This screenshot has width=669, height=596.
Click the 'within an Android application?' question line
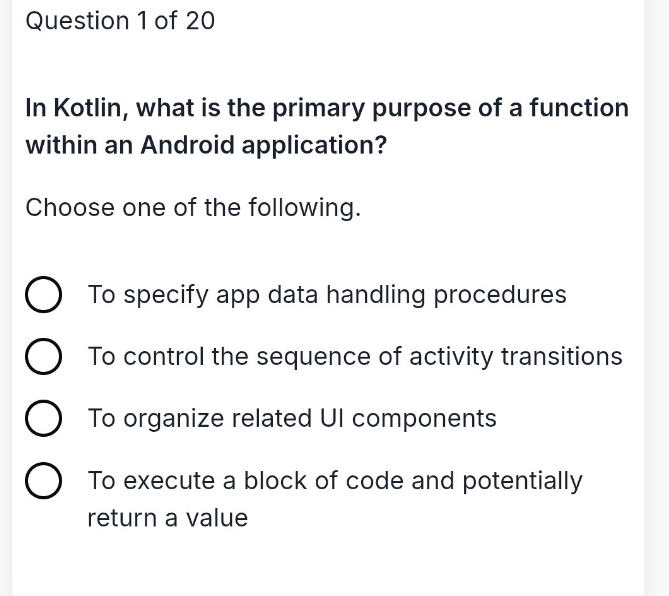[x=207, y=145]
